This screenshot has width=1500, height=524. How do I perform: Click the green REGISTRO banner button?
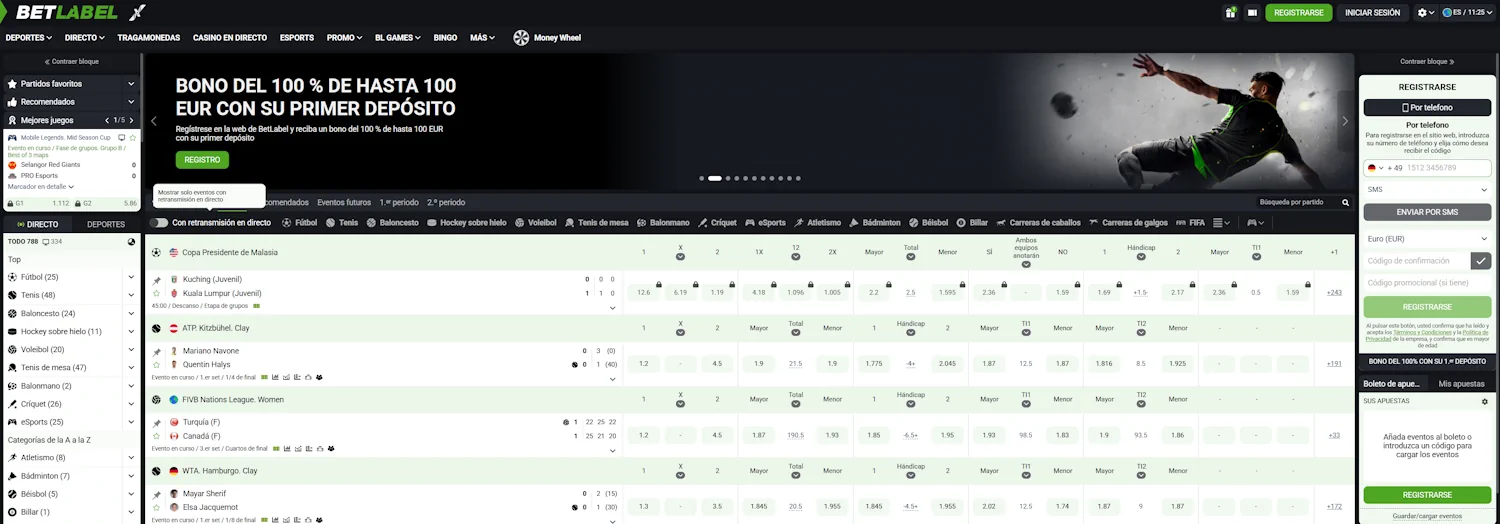[x=202, y=160]
